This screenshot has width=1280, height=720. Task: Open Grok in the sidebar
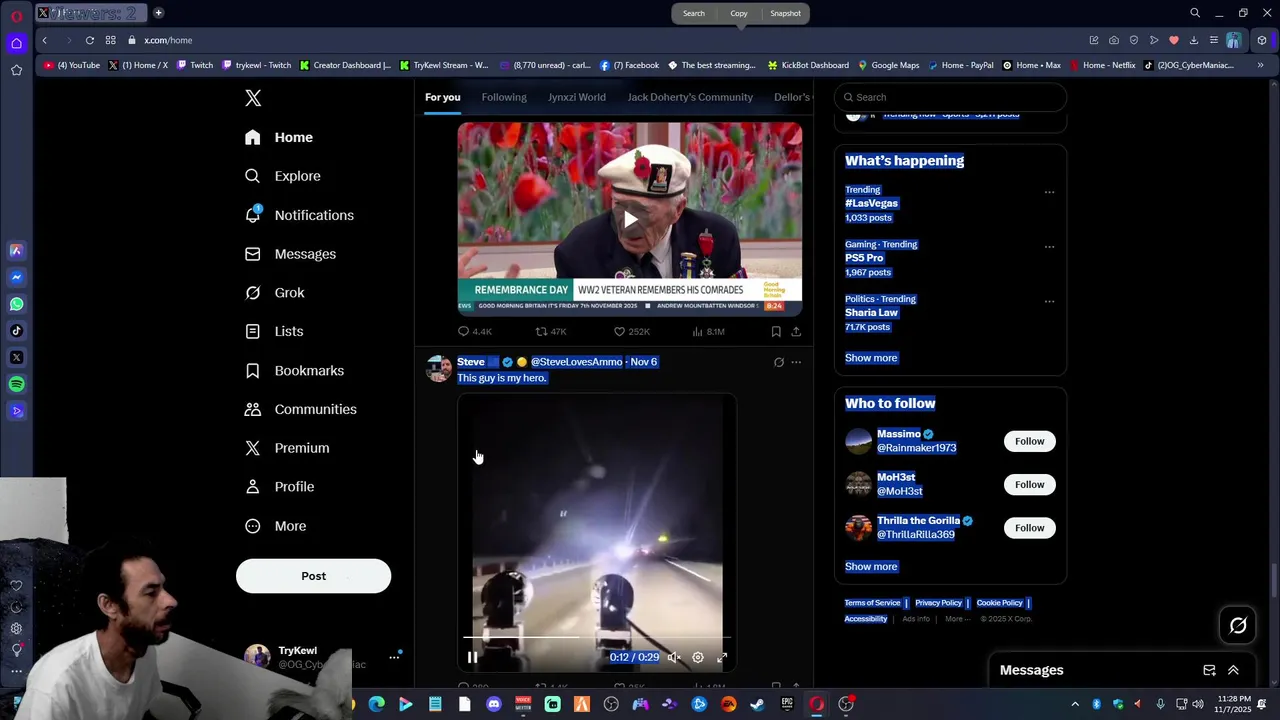pos(275,293)
